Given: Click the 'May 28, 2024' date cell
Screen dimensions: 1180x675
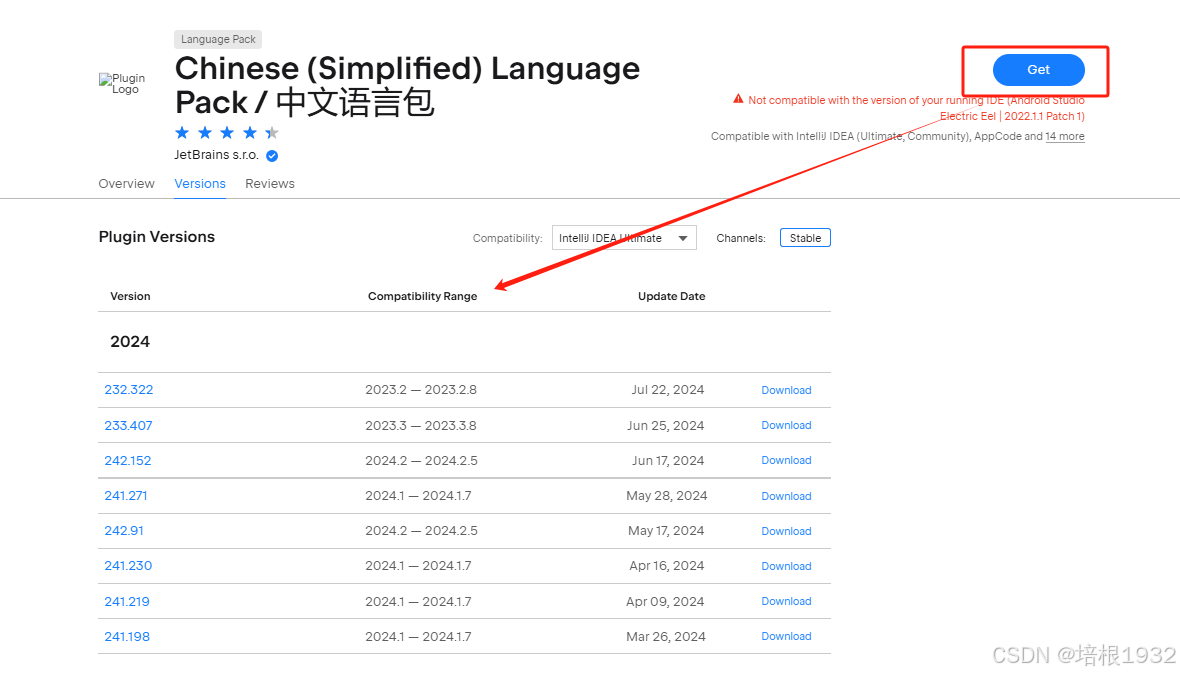Looking at the screenshot, I should click(x=666, y=496).
